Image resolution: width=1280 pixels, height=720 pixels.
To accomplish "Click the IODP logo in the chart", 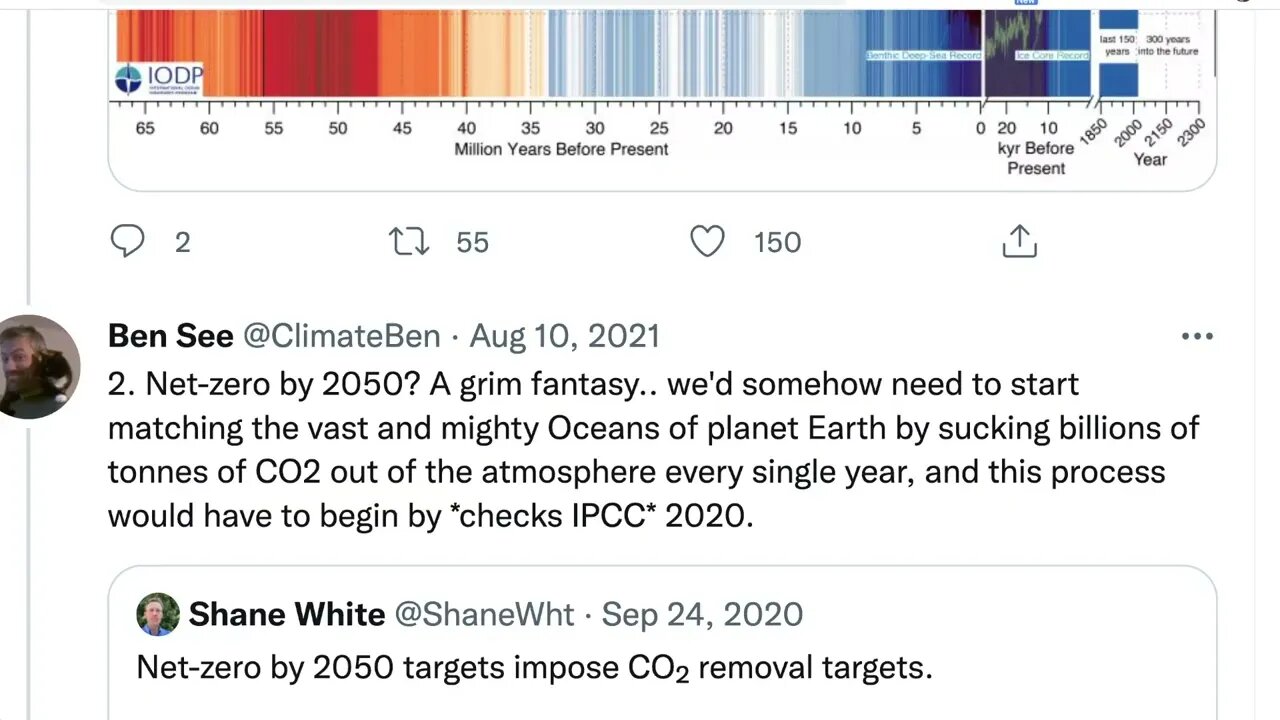I will (160, 78).
